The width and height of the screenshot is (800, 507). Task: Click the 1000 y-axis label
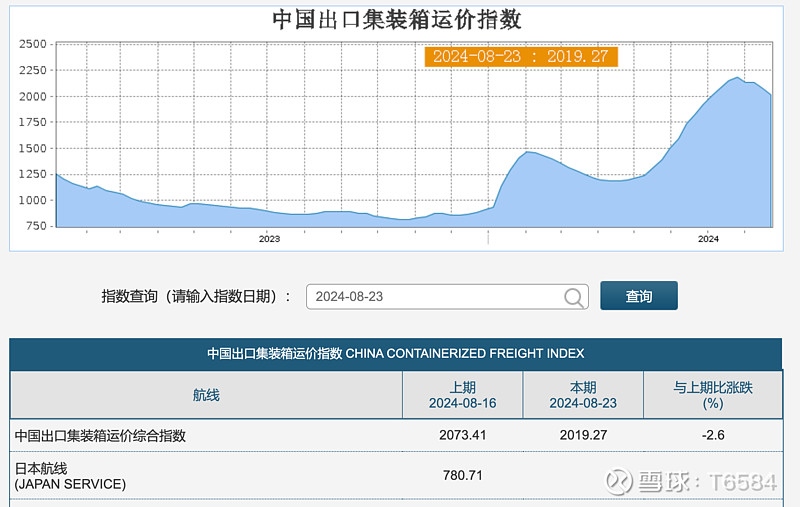pyautogui.click(x=33, y=200)
